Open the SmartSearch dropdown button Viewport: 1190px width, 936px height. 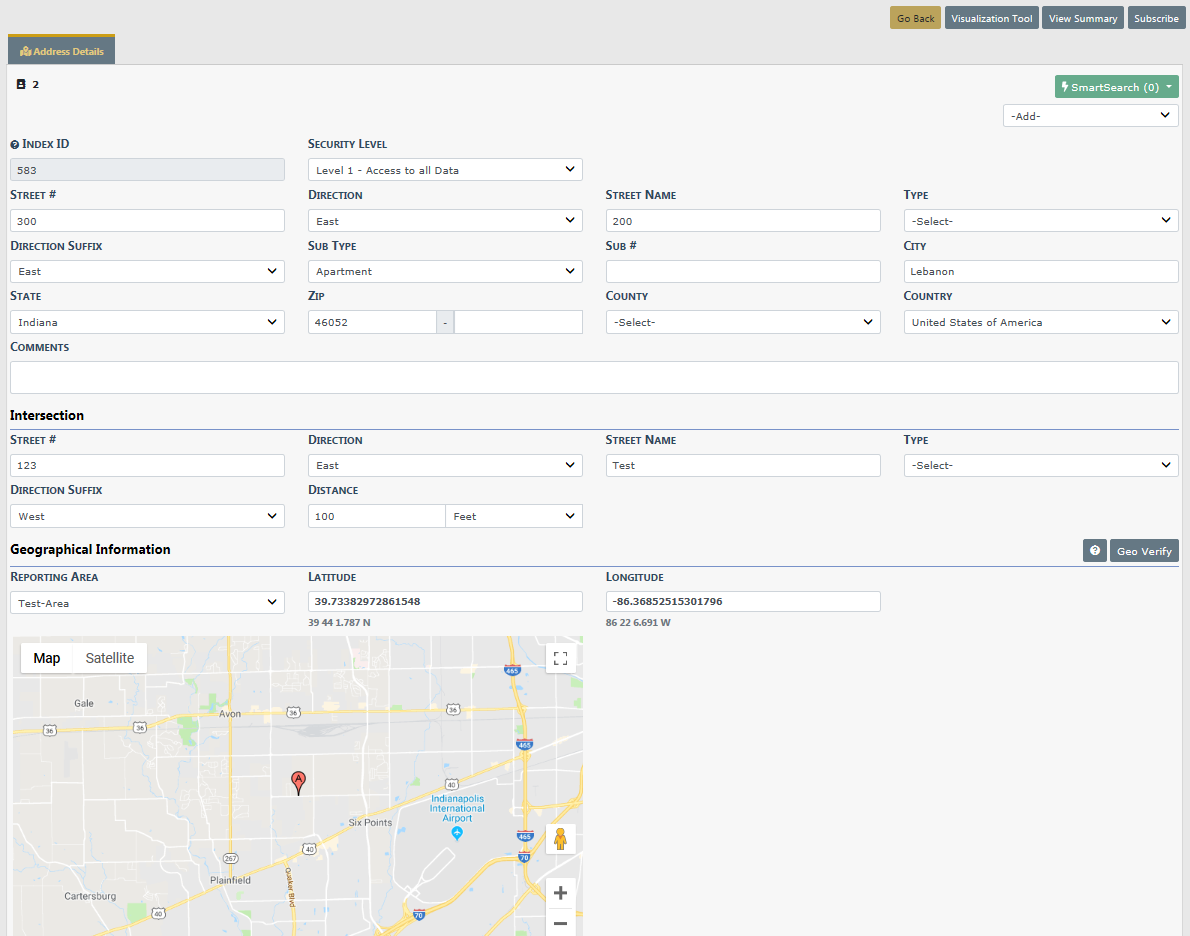[x=1116, y=87]
